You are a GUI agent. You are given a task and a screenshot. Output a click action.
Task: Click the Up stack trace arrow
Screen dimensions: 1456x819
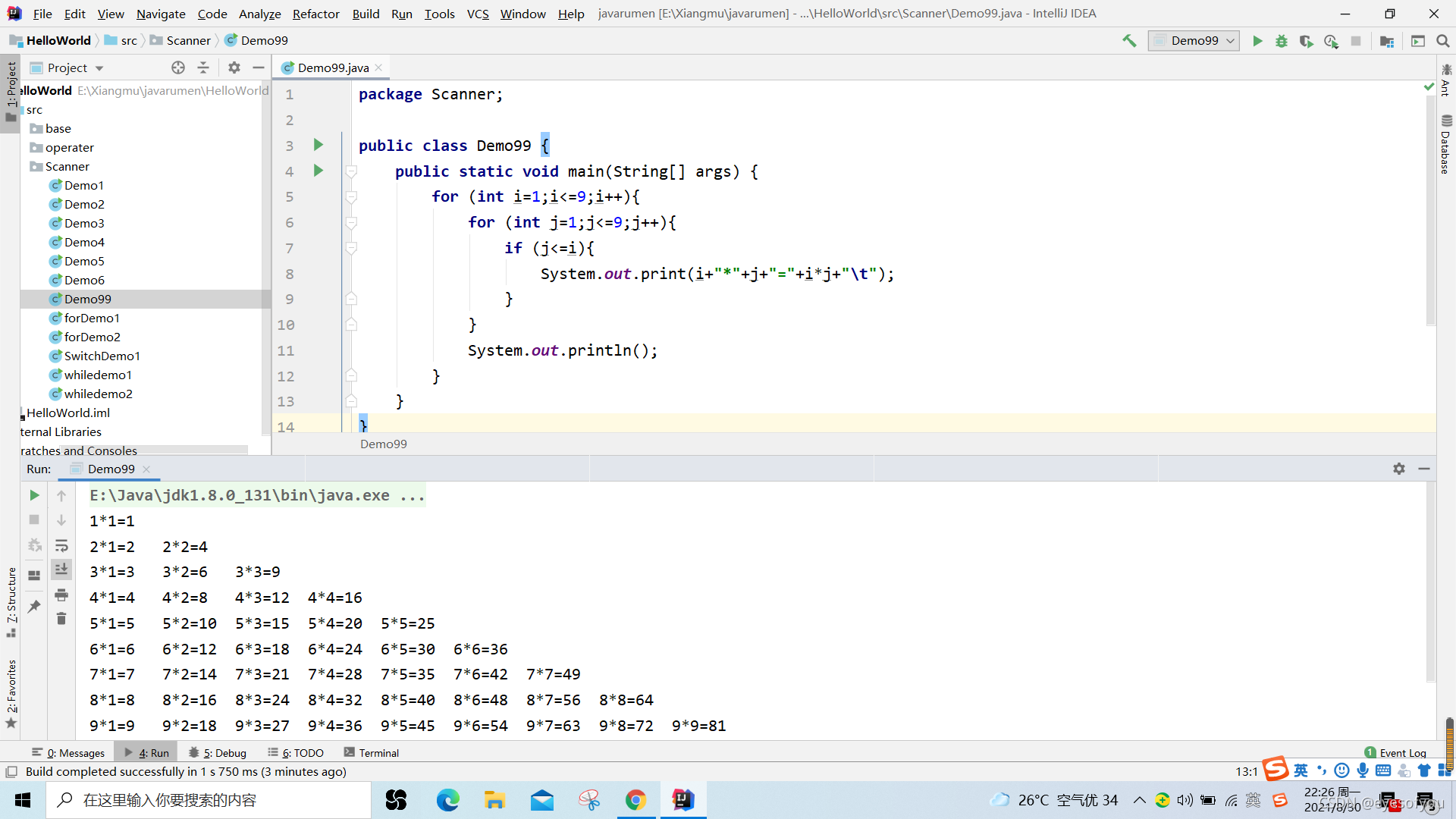click(61, 495)
